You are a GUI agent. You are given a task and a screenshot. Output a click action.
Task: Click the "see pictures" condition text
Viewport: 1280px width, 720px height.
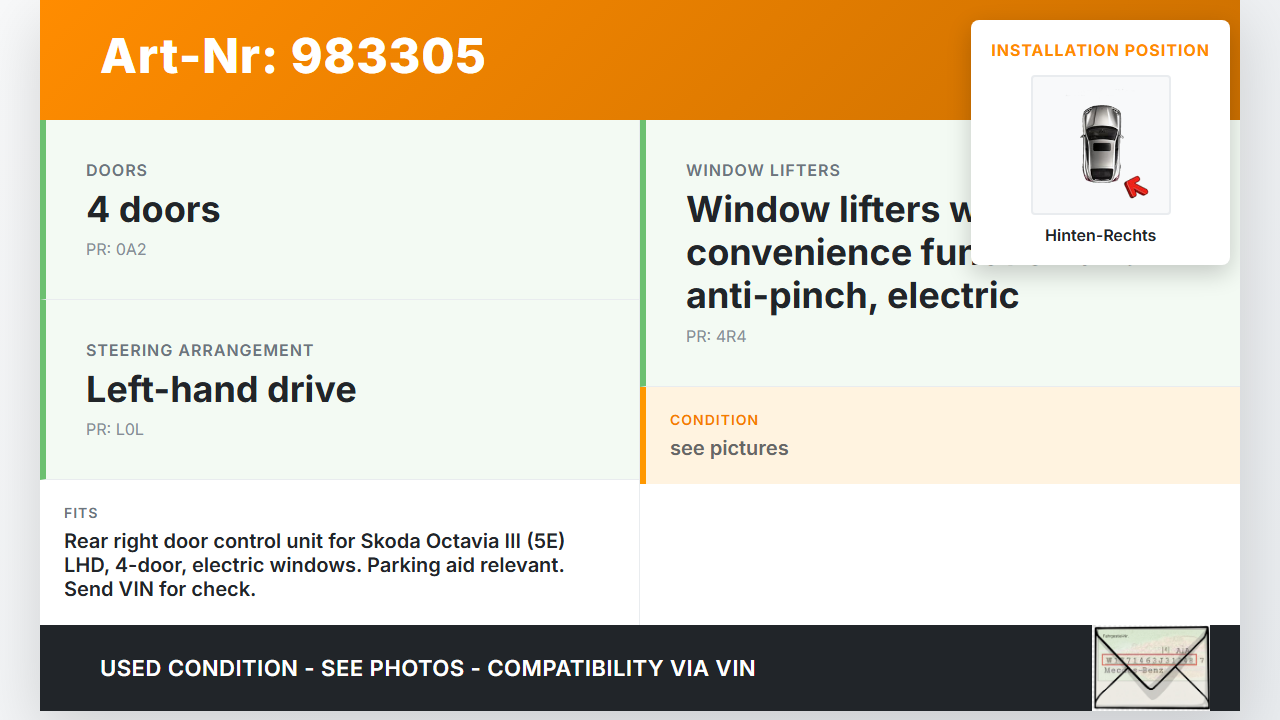click(x=729, y=448)
